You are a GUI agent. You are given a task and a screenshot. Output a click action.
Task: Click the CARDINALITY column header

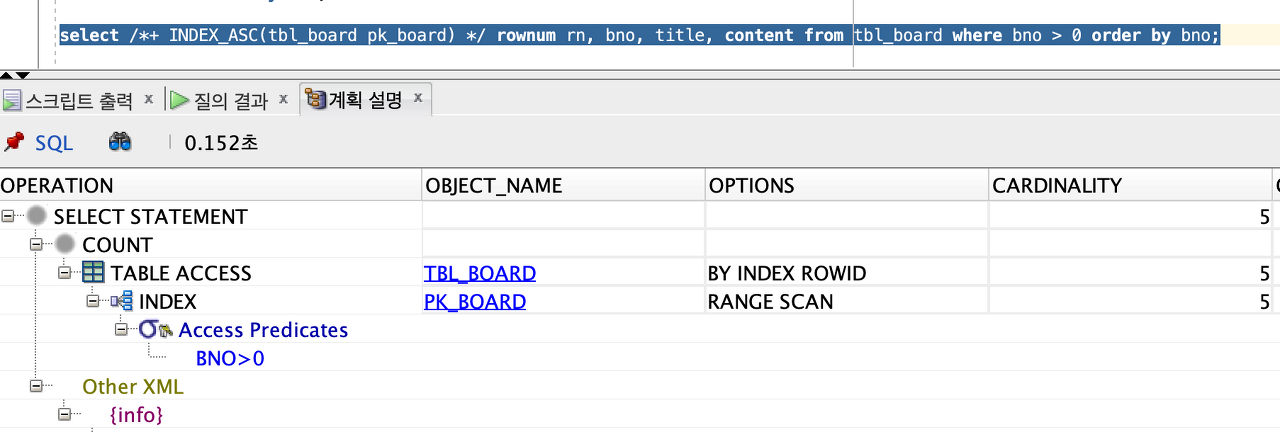click(x=1130, y=185)
